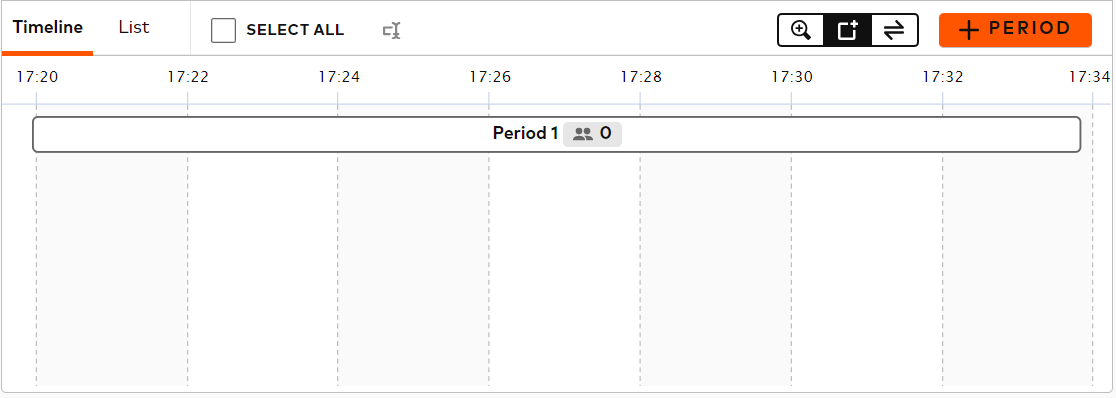Click the rename text-cursor icon

pyautogui.click(x=391, y=31)
